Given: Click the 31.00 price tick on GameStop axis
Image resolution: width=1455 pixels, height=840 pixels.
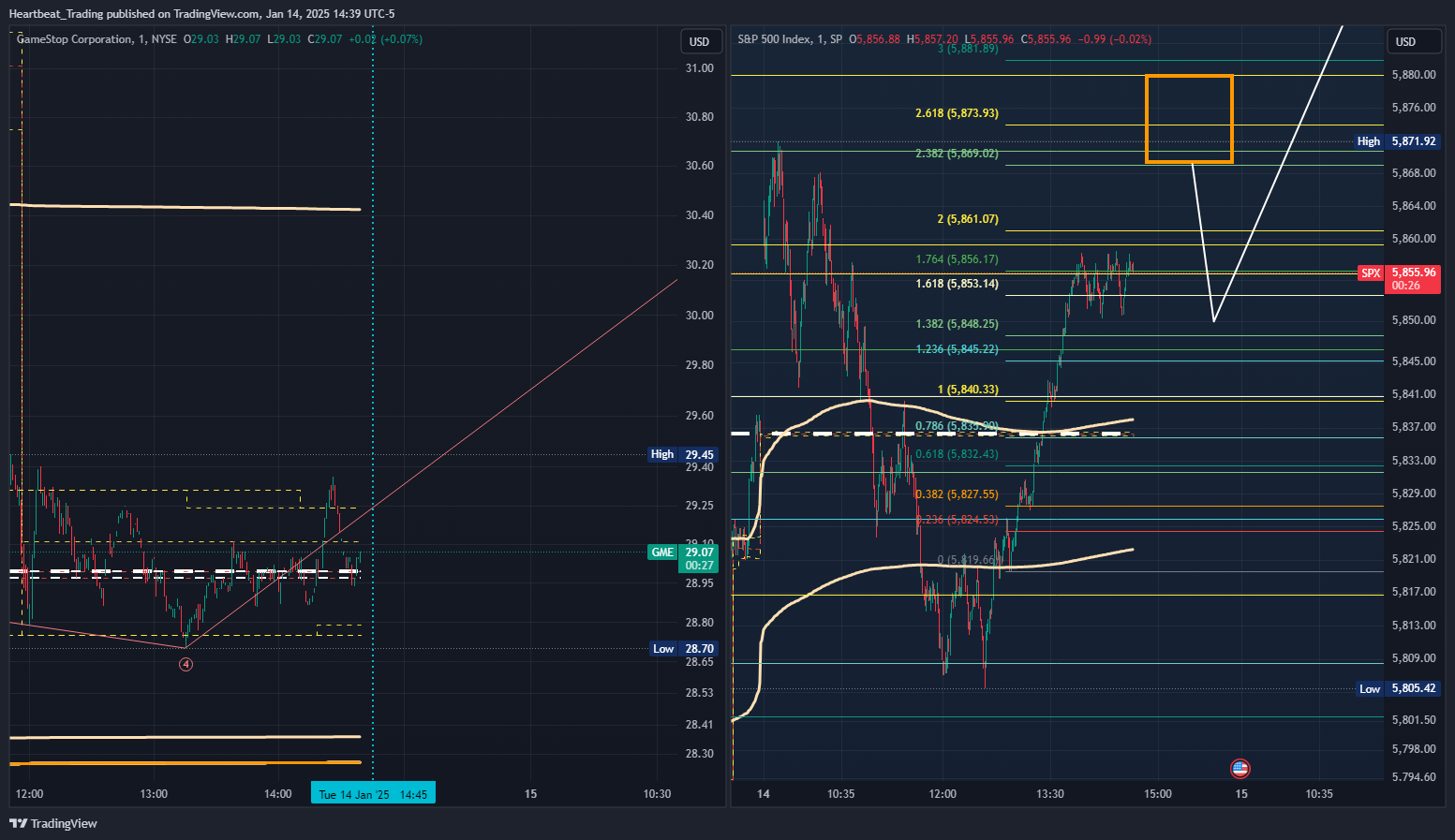Looking at the screenshot, I should [x=700, y=68].
